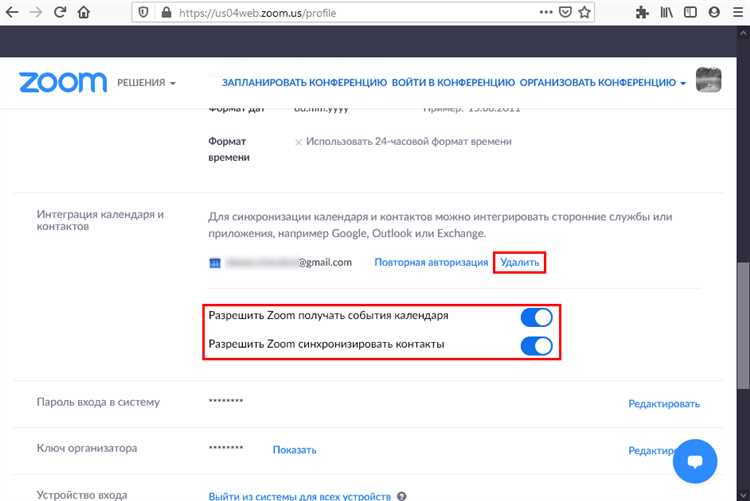Click Редактировать for login password
750x501 pixels.
664,404
